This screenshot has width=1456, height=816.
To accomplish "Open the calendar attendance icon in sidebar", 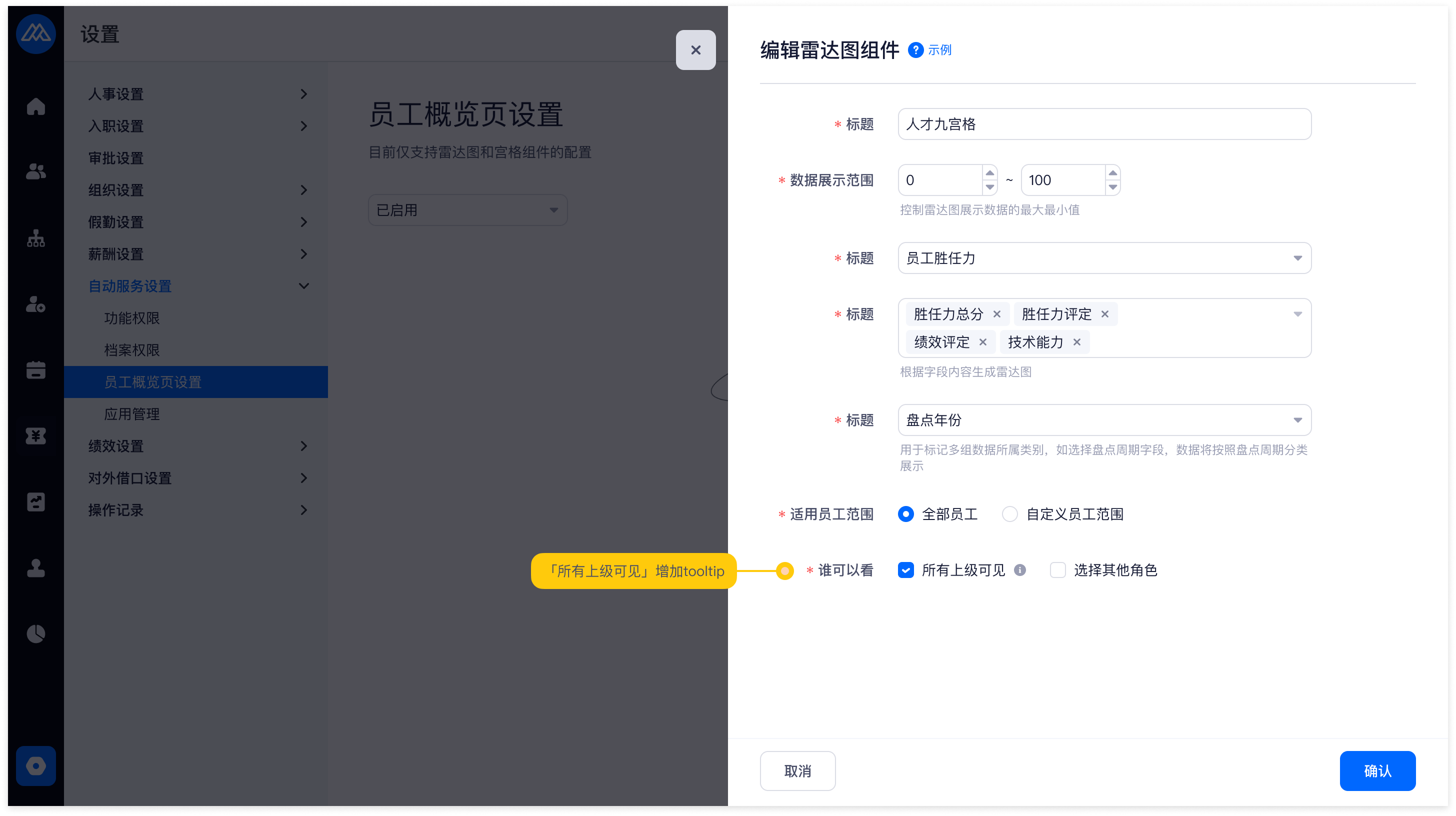I will tap(35, 370).
